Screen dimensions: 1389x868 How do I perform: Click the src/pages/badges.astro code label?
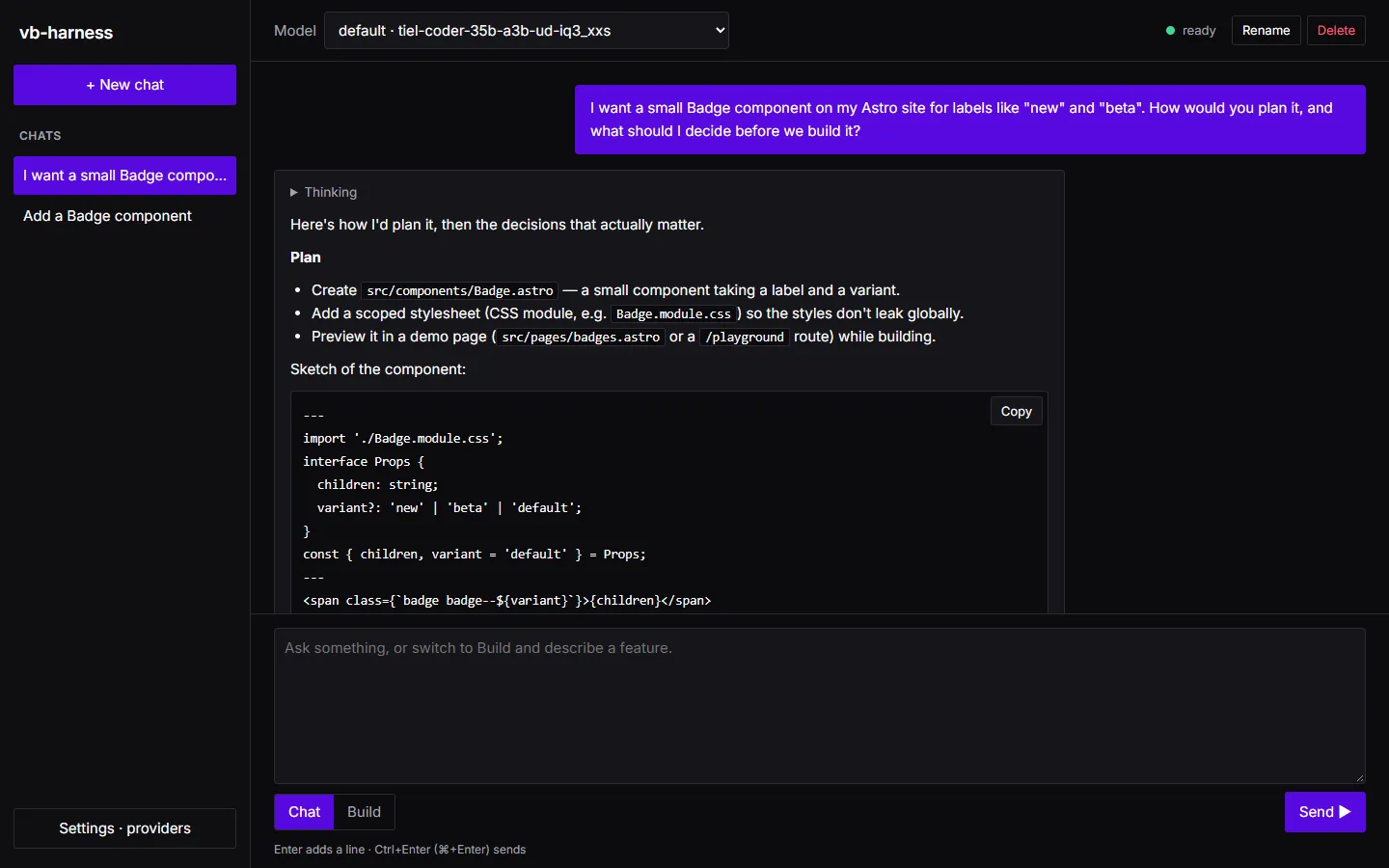coord(581,337)
